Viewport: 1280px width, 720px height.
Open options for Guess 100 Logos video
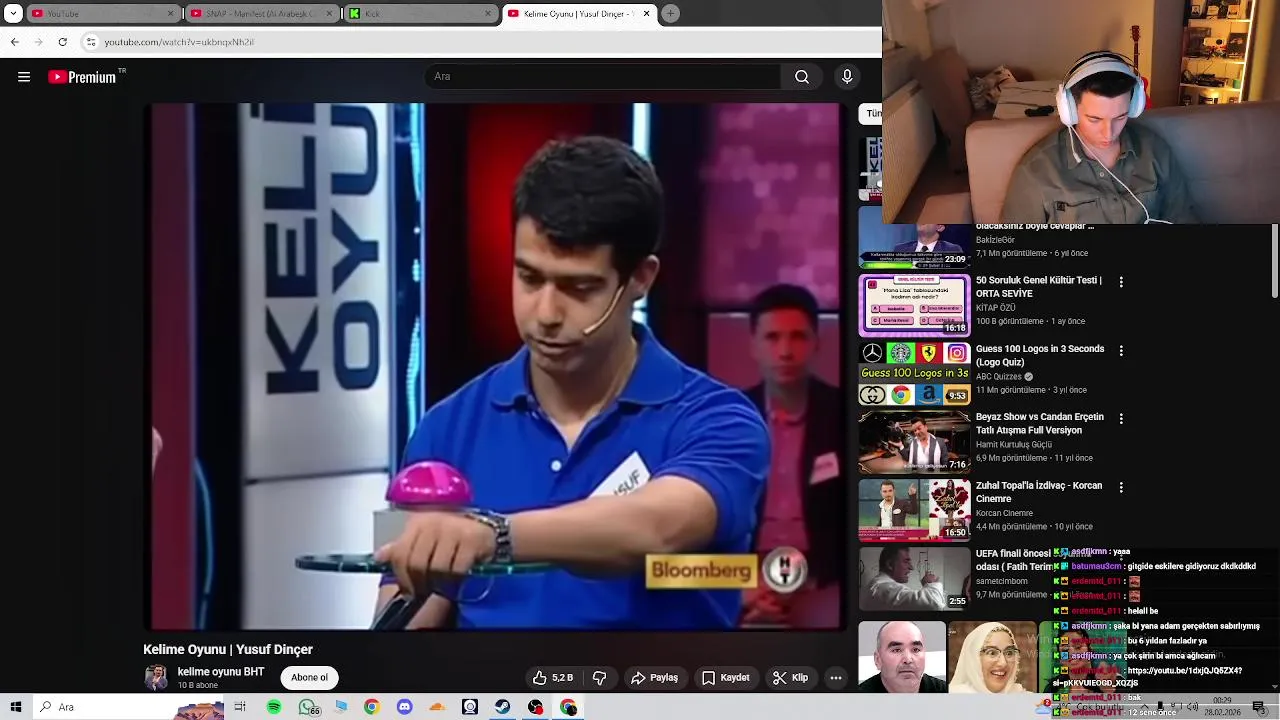pyautogui.click(x=1121, y=351)
